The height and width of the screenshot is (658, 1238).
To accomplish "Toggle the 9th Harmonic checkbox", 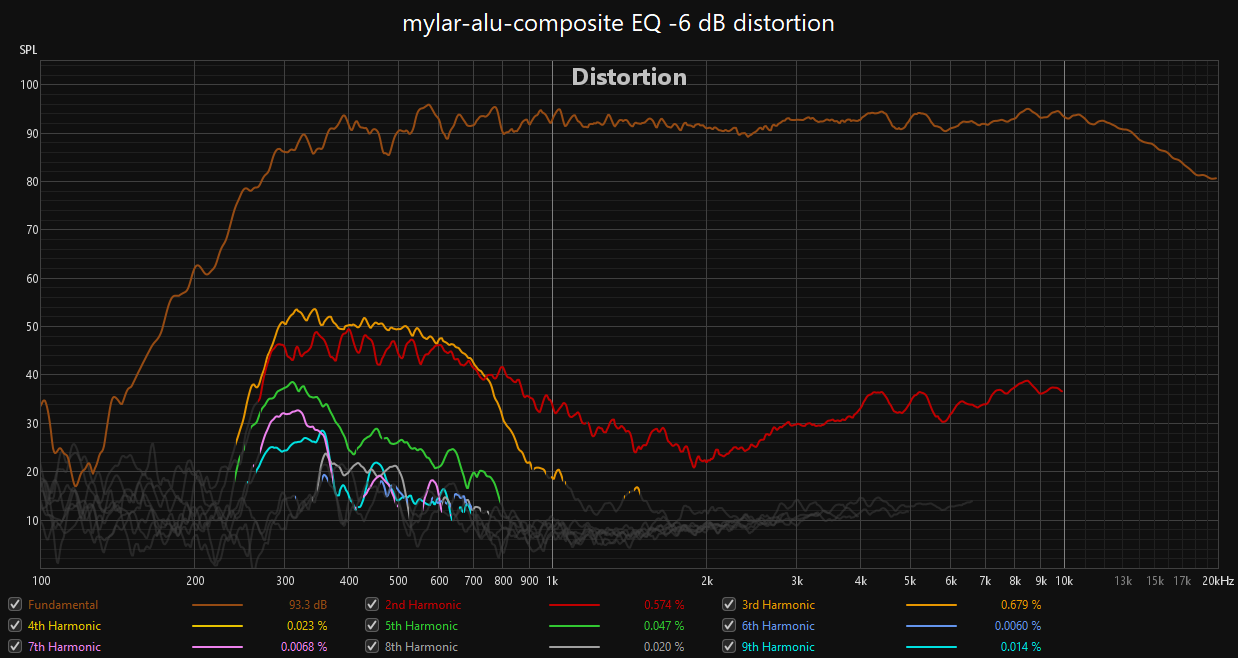I will 729,647.
